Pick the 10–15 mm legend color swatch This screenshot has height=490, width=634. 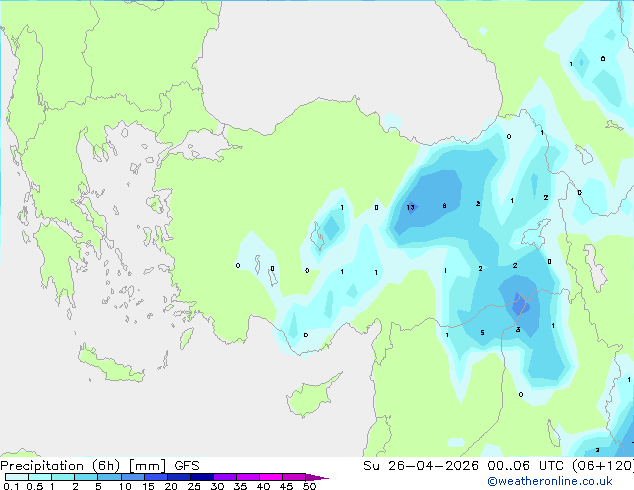pyautogui.click(x=132, y=477)
